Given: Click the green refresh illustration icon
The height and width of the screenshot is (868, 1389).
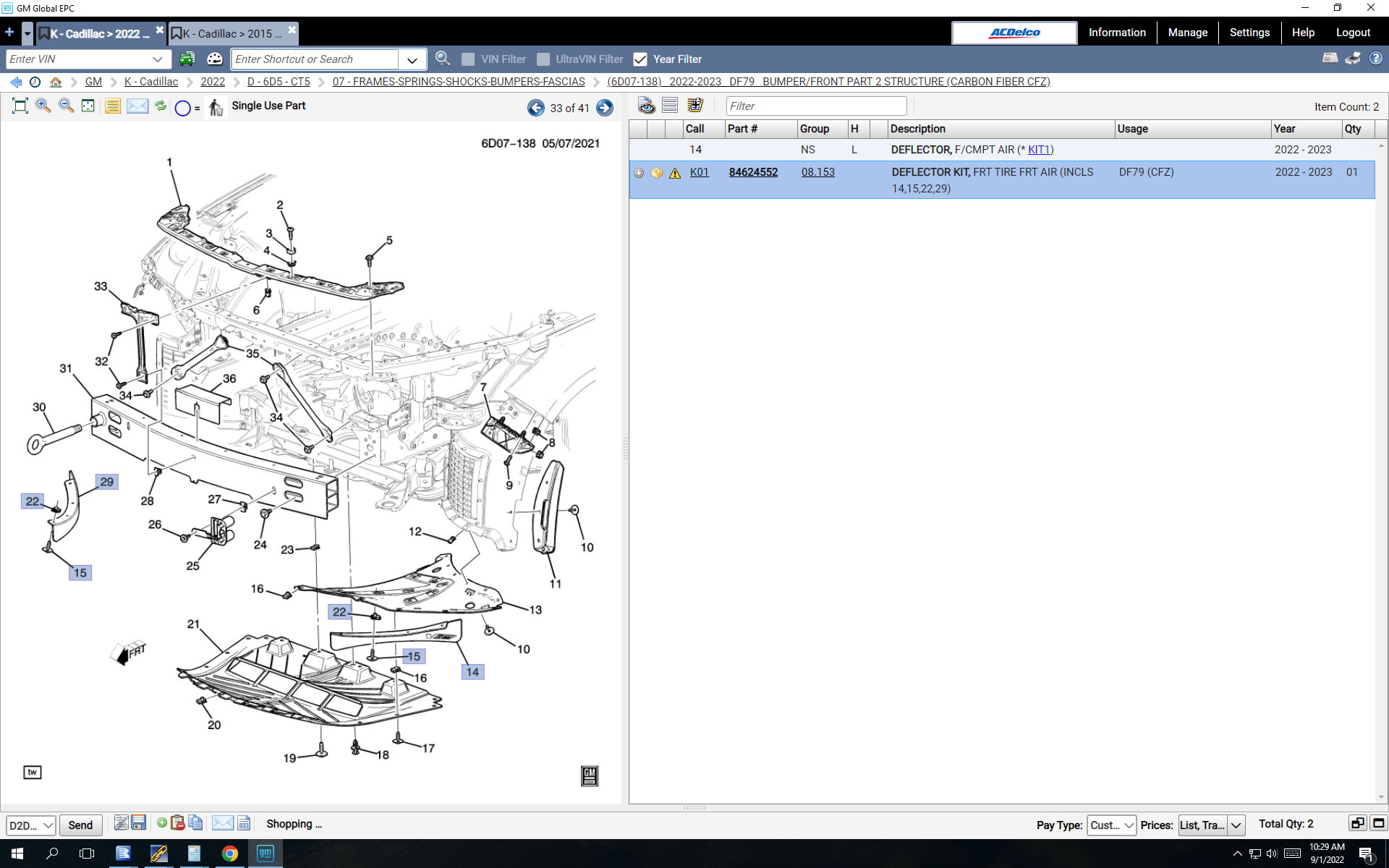Looking at the screenshot, I should tap(161, 106).
